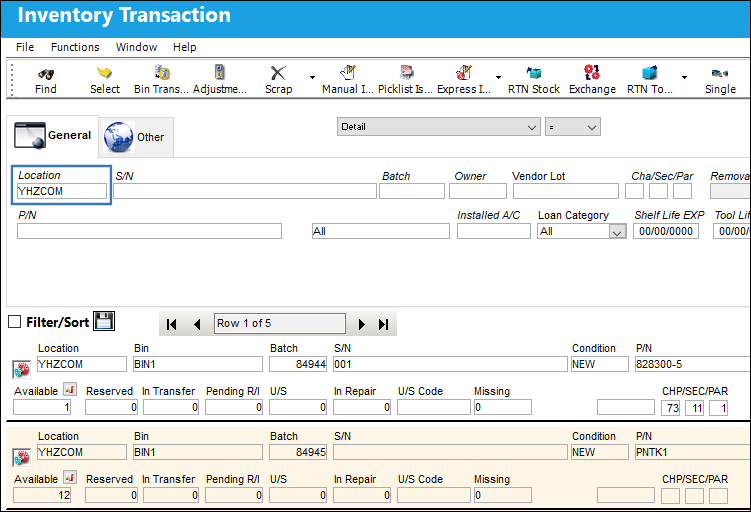Save the filter using the floppy disk icon
The image size is (751, 512).
(x=104, y=321)
